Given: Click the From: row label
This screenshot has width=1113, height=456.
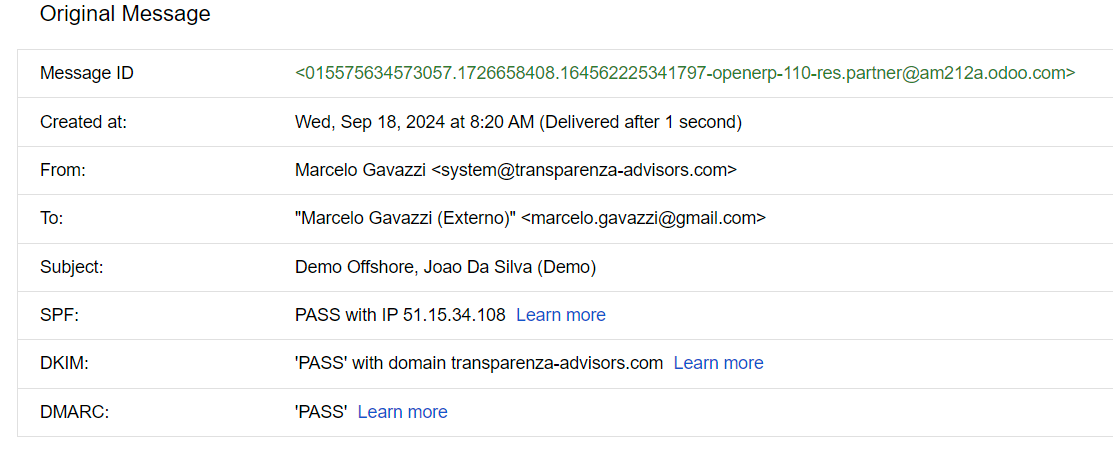Looking at the screenshot, I should pos(62,170).
